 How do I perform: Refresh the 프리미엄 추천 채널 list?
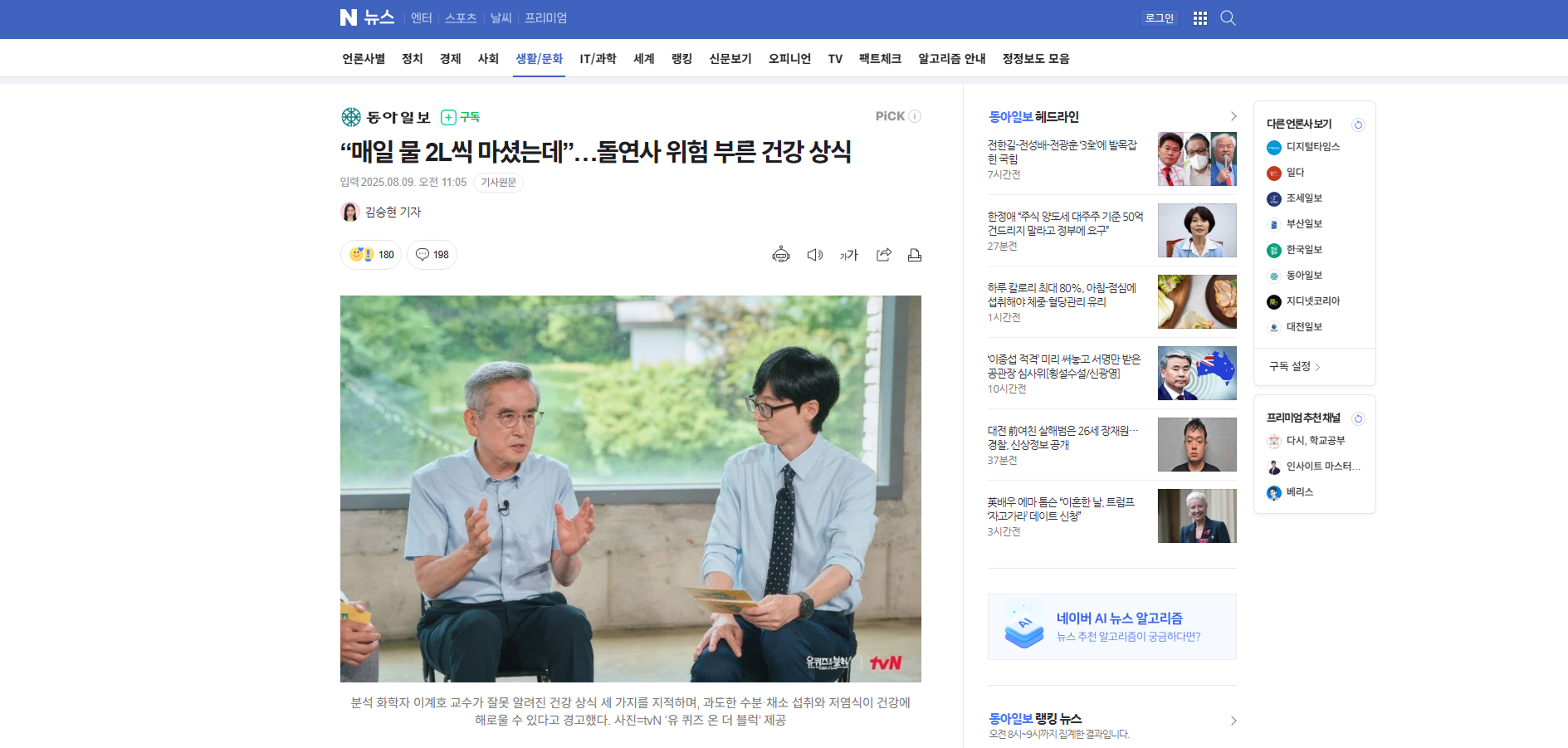(x=1358, y=418)
